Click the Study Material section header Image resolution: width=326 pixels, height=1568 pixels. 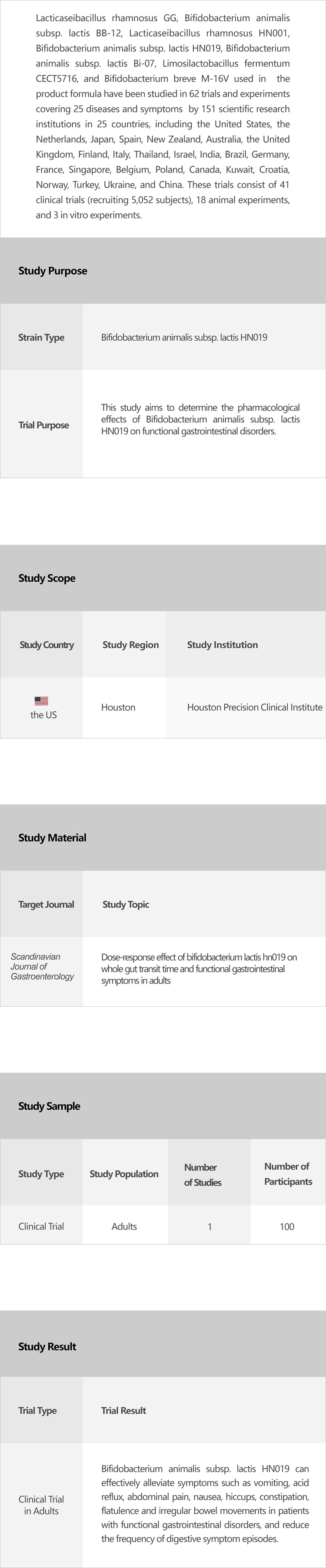click(53, 838)
